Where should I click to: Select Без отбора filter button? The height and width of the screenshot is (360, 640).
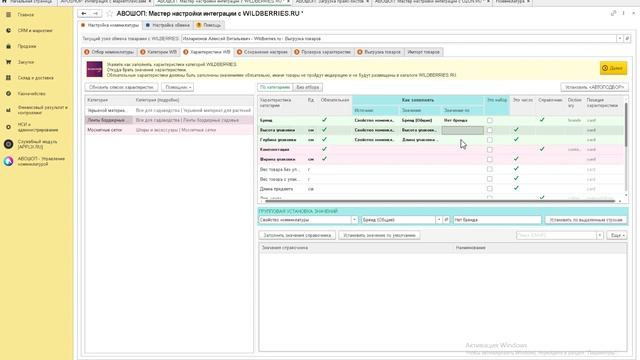(308, 87)
